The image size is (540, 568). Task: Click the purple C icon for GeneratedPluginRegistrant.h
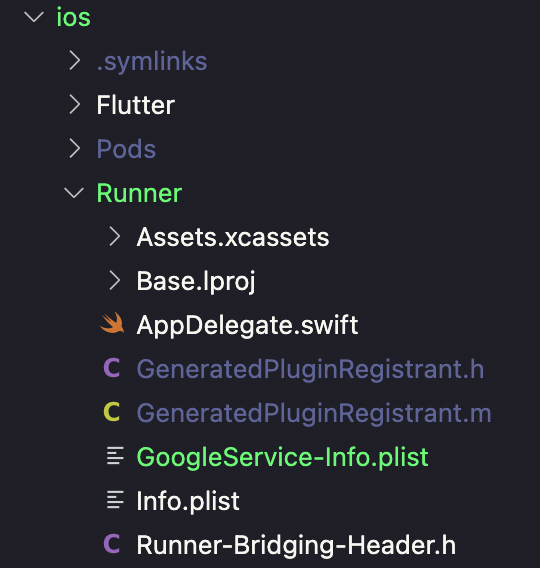112,368
